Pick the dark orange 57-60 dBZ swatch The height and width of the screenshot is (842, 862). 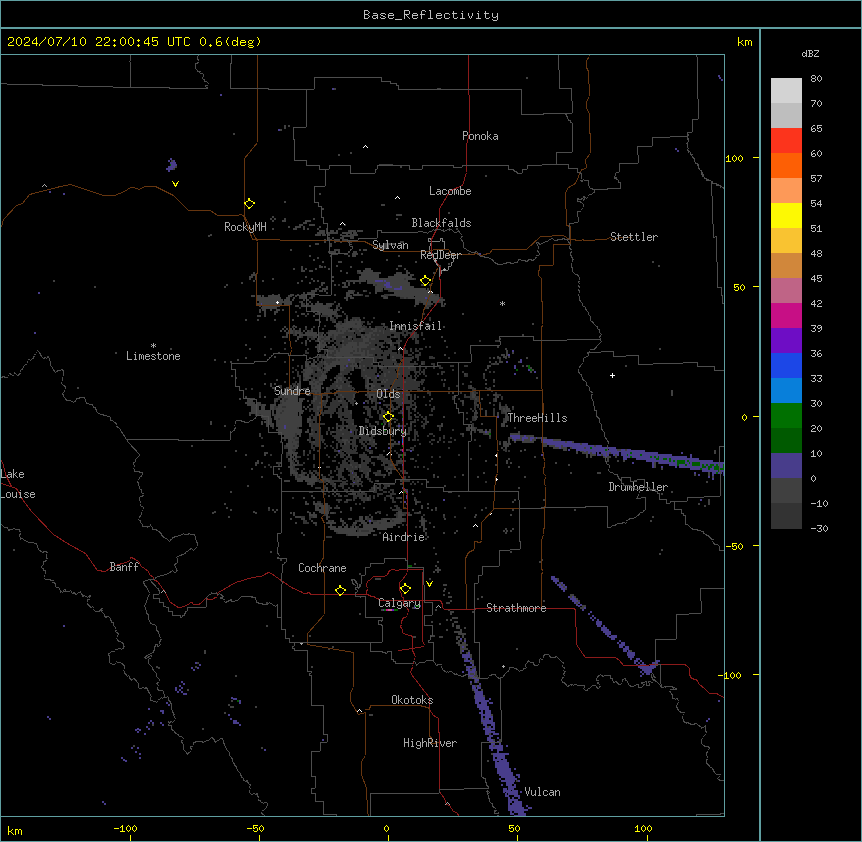[x=786, y=165]
